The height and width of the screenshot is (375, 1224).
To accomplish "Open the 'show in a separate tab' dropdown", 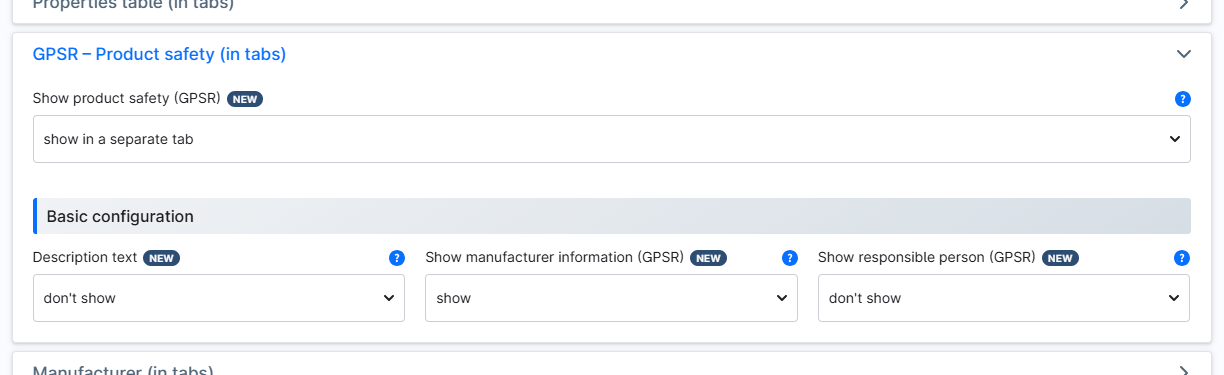I will 612,139.
